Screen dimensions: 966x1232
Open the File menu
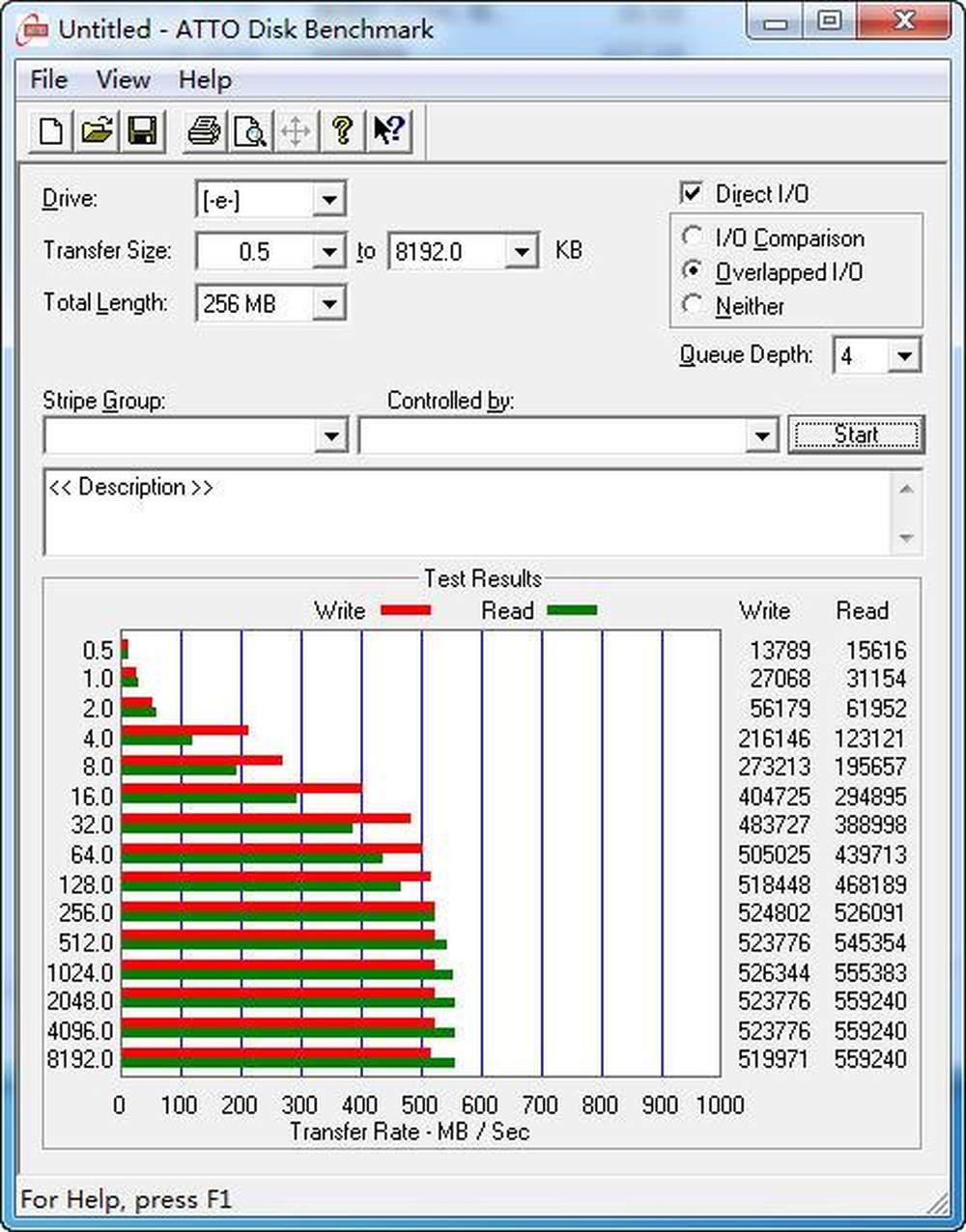tap(49, 80)
